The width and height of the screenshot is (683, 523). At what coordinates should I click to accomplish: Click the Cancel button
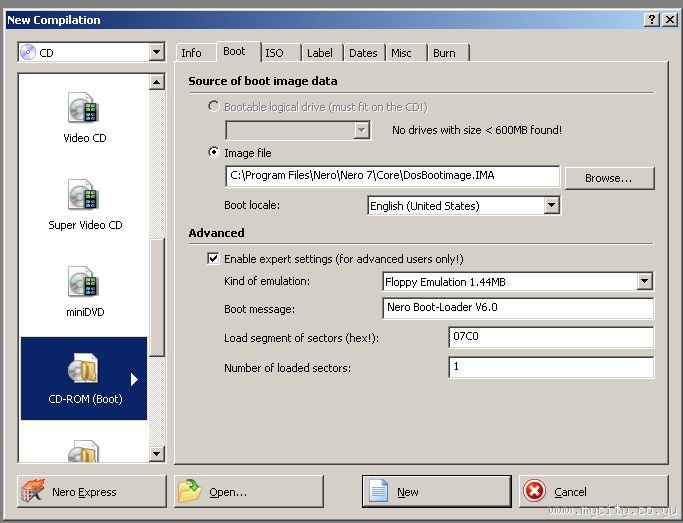593,492
